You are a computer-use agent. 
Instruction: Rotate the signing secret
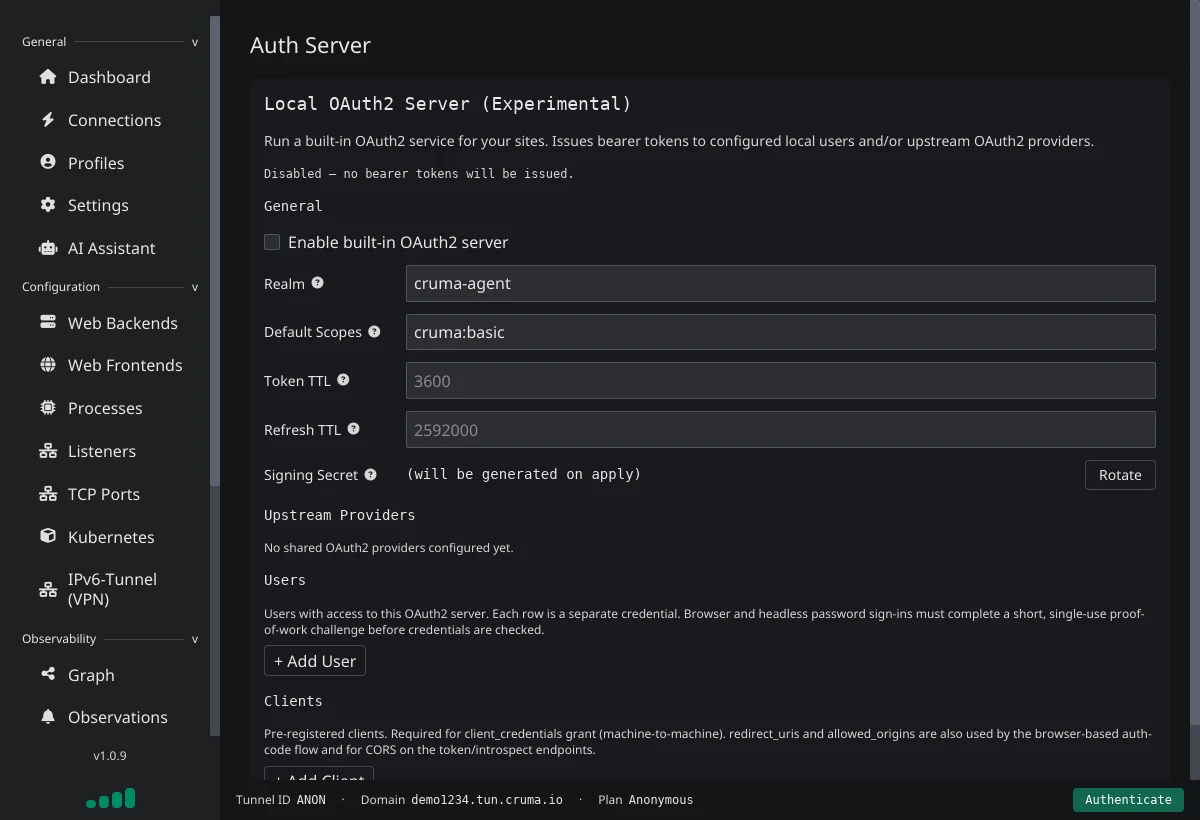pos(1120,475)
